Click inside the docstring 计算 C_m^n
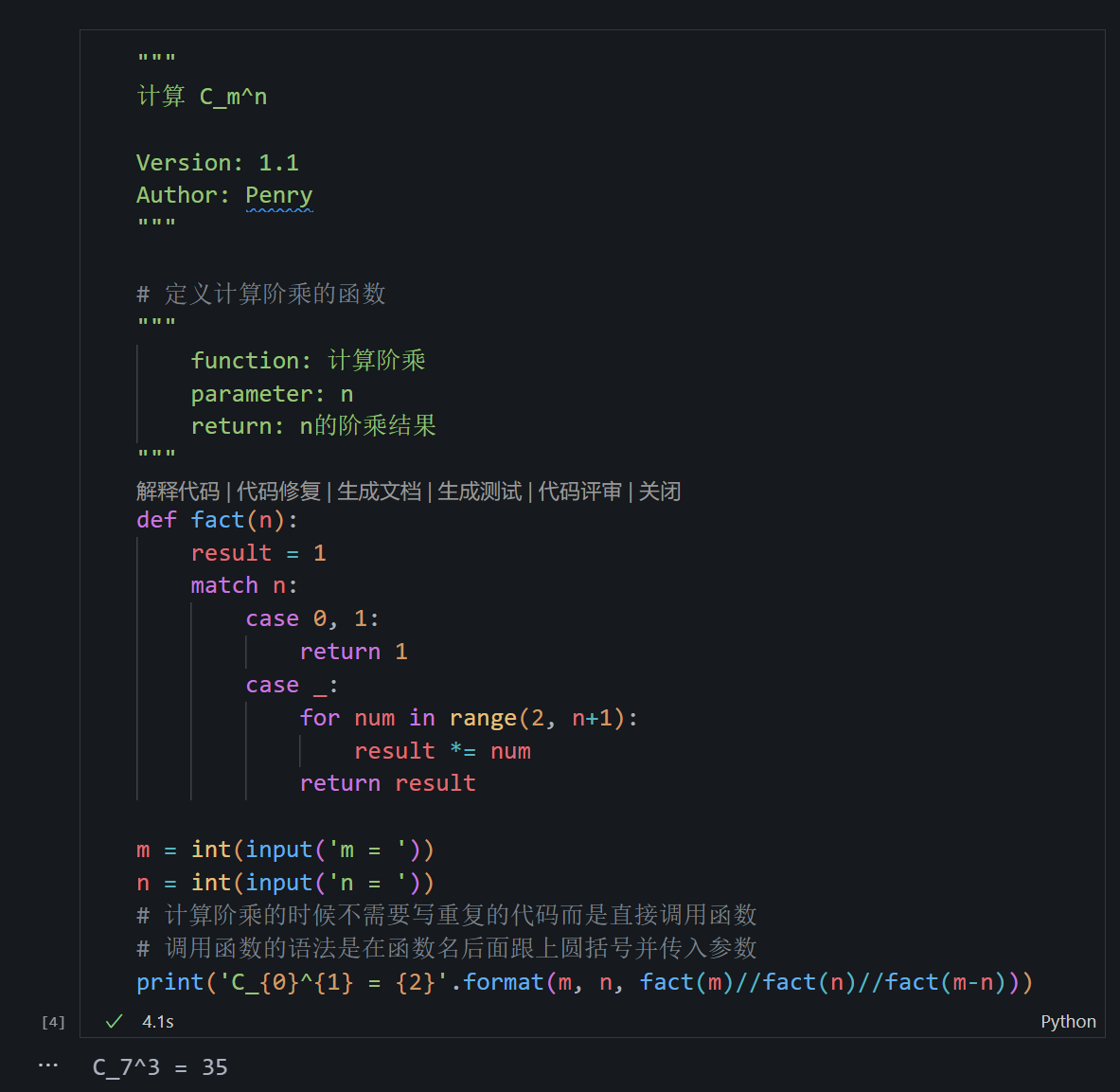Viewport: 1120px width, 1092px height. [x=202, y=96]
